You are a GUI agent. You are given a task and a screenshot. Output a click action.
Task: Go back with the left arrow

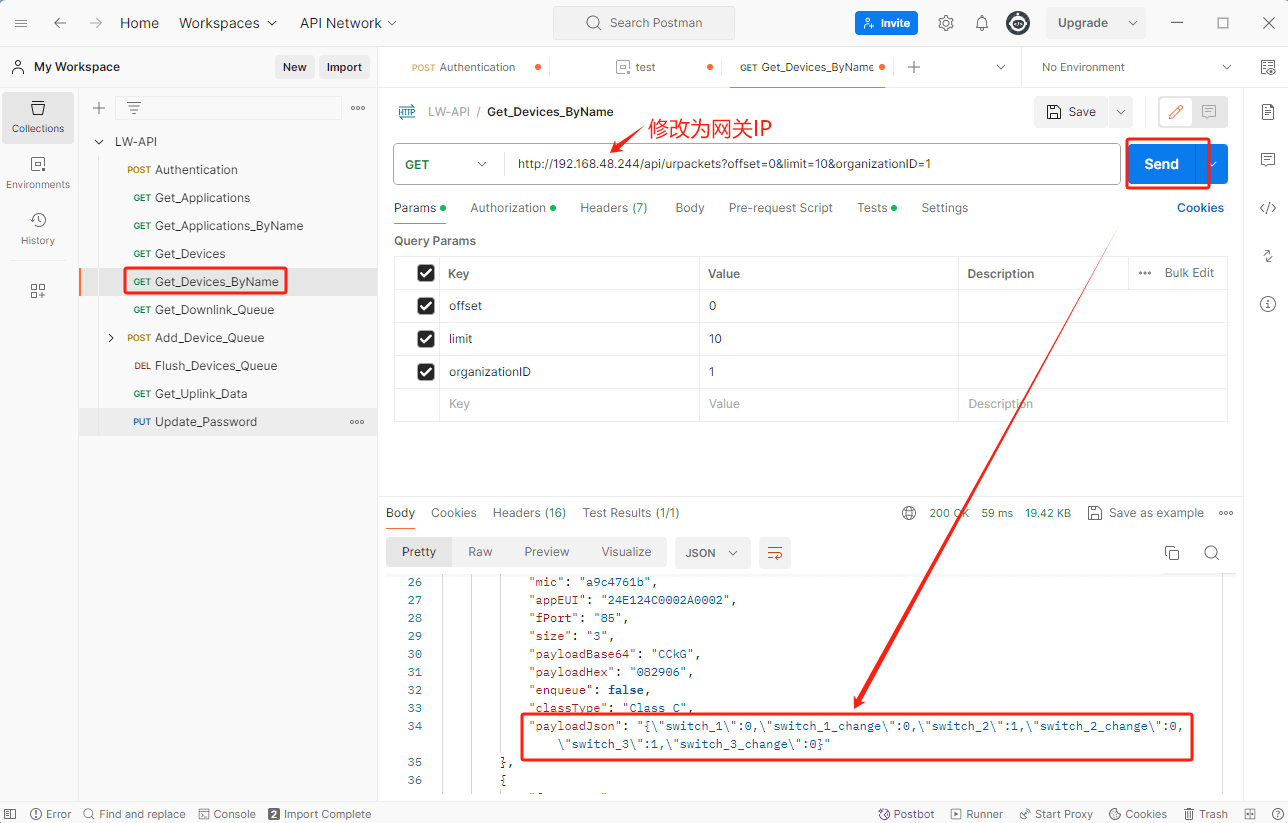click(60, 23)
